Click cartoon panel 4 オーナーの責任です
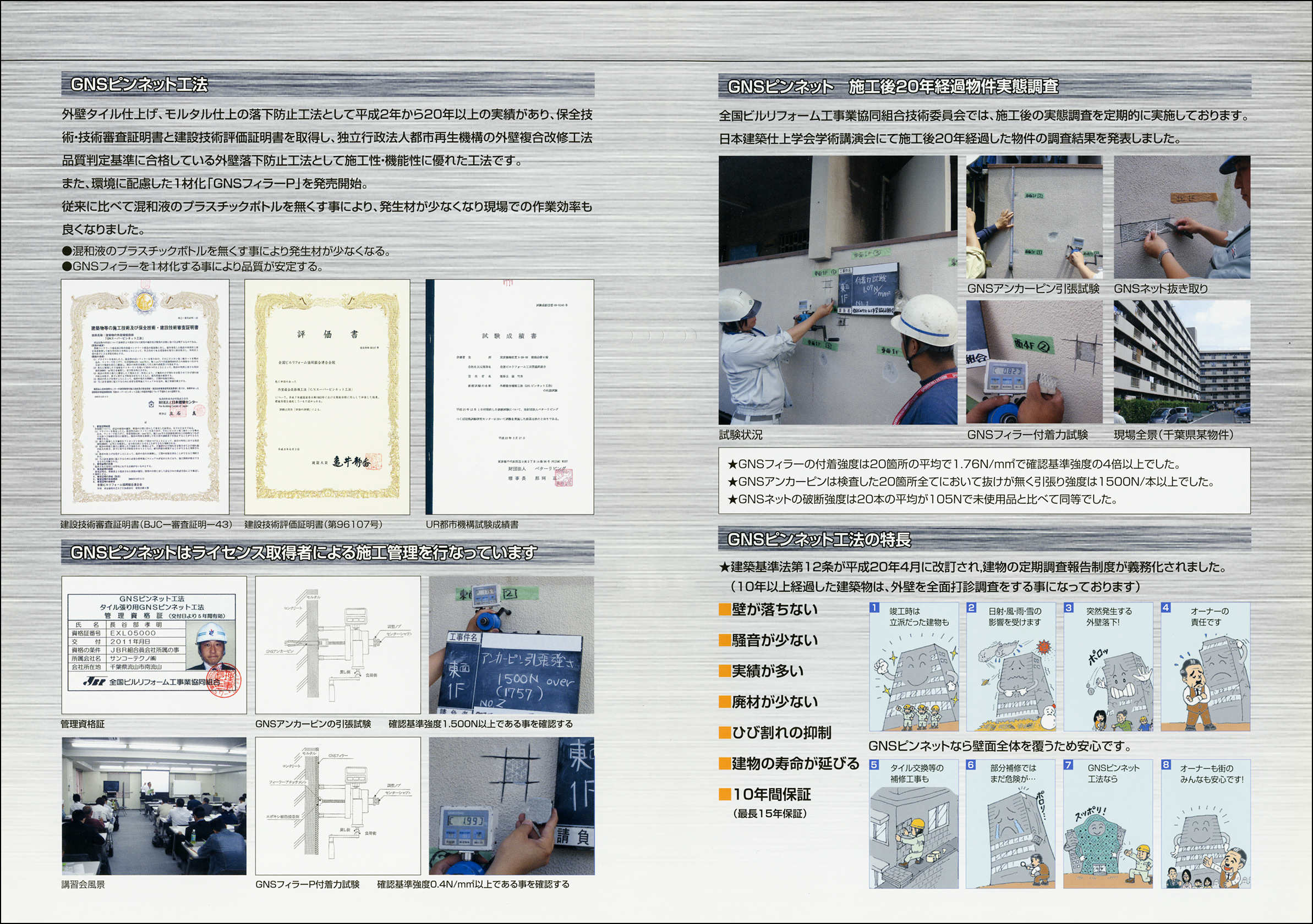Screen dimensions: 1313x924 tap(1206, 666)
